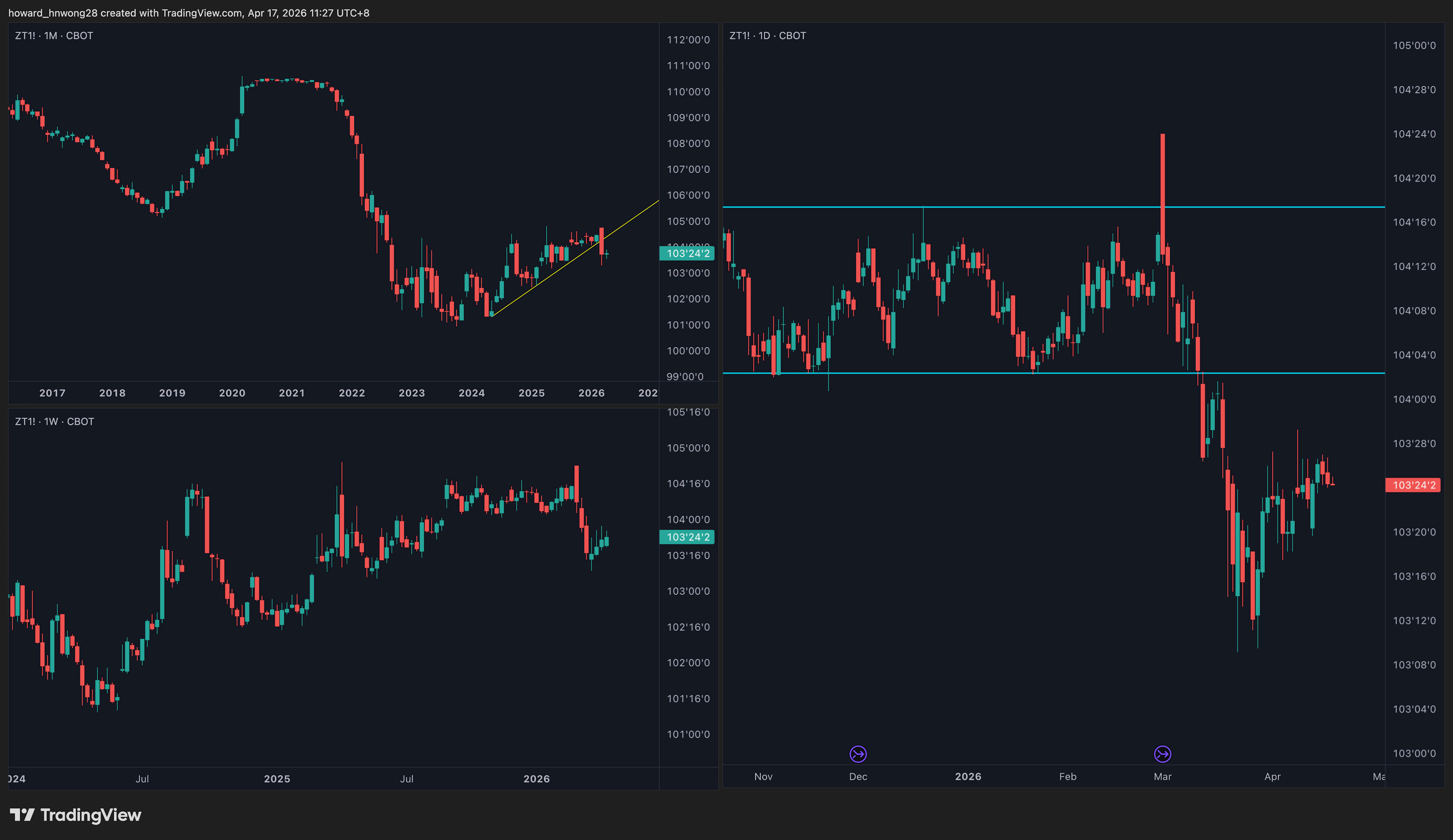Screen dimensions: 1453x840
Task: Click the 104'16'0 label on the weekly price axis
Action: [688, 484]
